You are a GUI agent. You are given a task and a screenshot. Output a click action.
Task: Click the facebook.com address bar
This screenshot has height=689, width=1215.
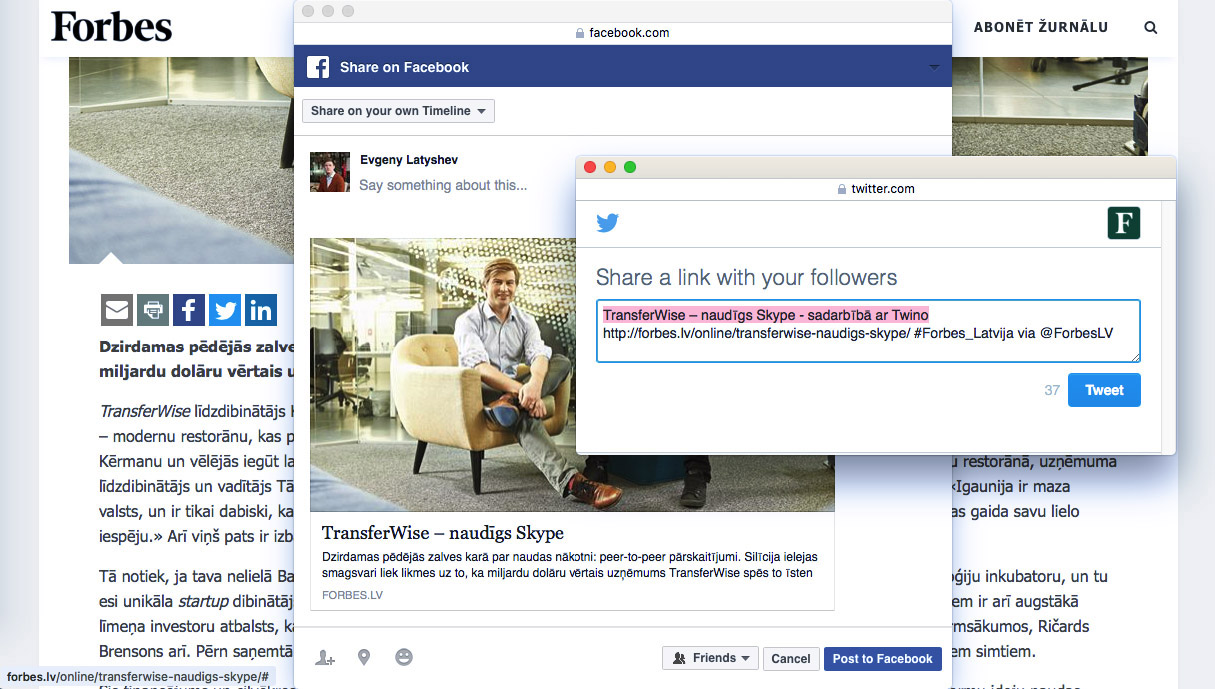[622, 32]
